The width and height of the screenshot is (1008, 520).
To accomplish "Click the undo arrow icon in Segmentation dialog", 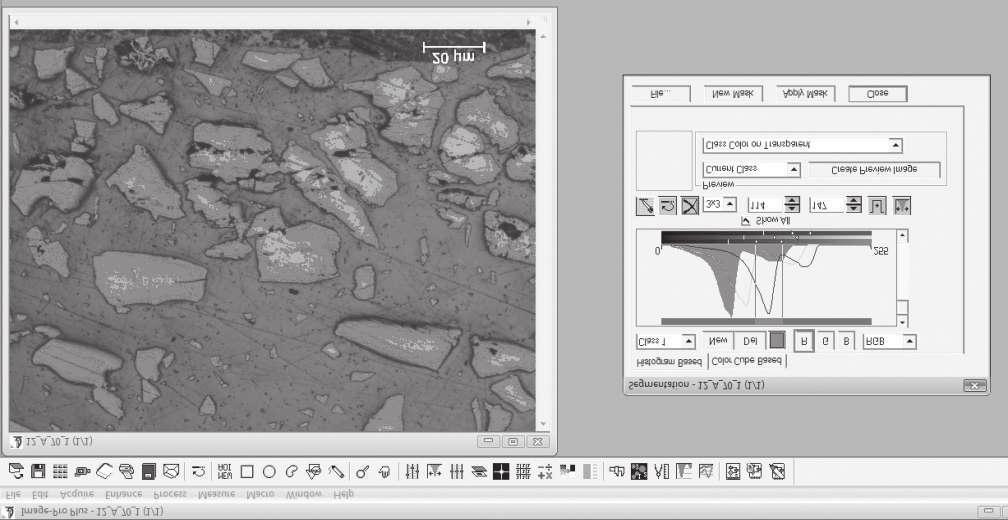I will 667,206.
